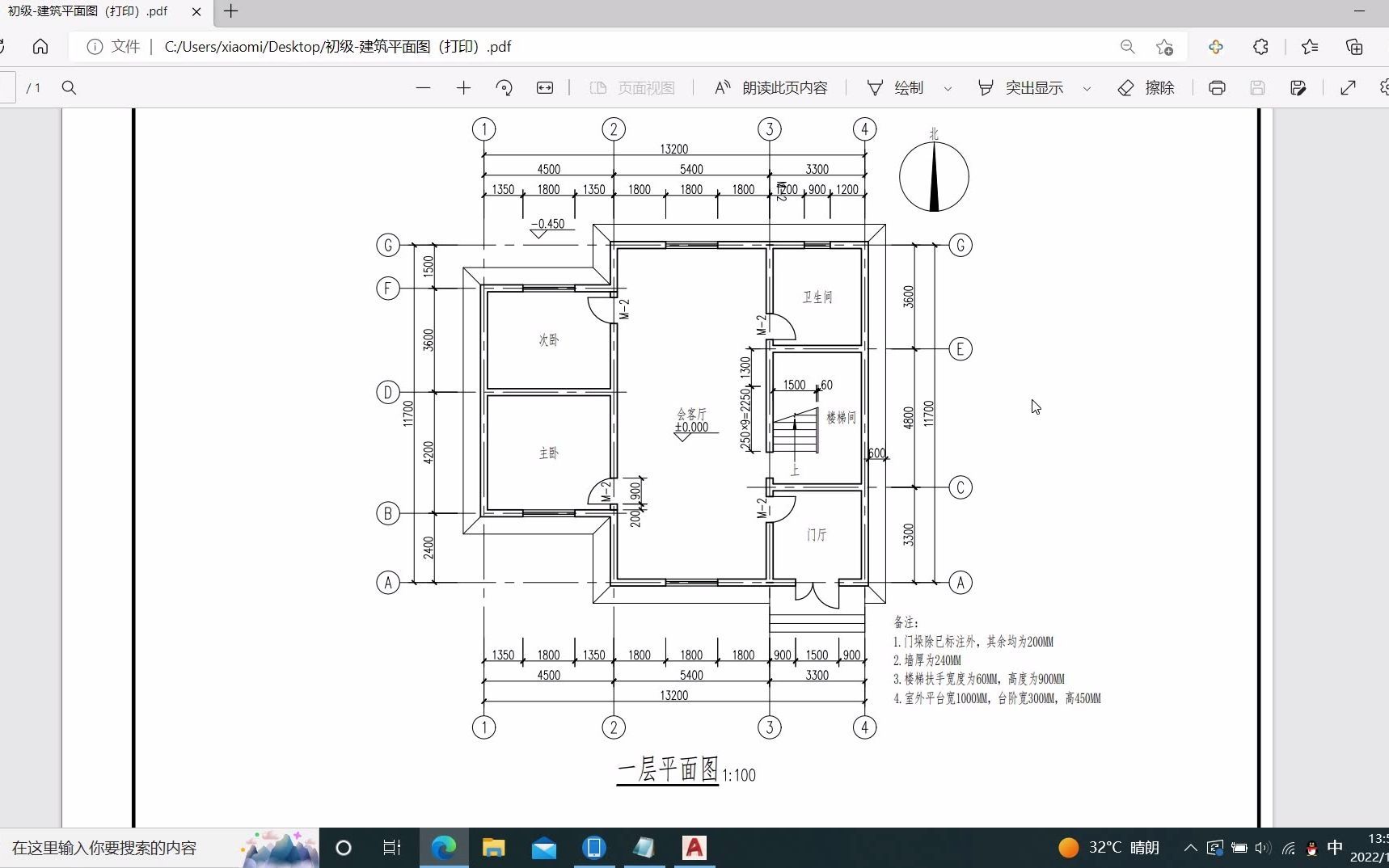1389x868 pixels.
Task: Click the 会客厅 room label
Action: click(691, 414)
